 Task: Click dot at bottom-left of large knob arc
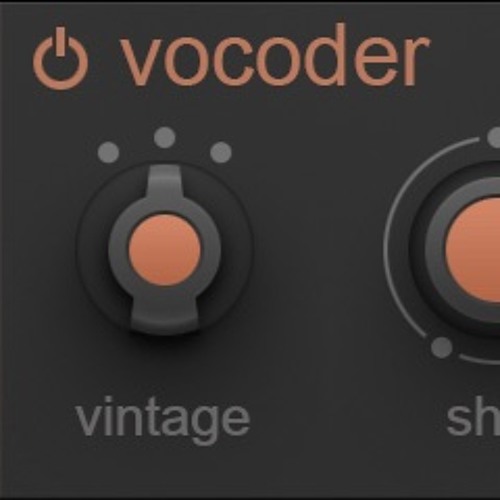(442, 347)
